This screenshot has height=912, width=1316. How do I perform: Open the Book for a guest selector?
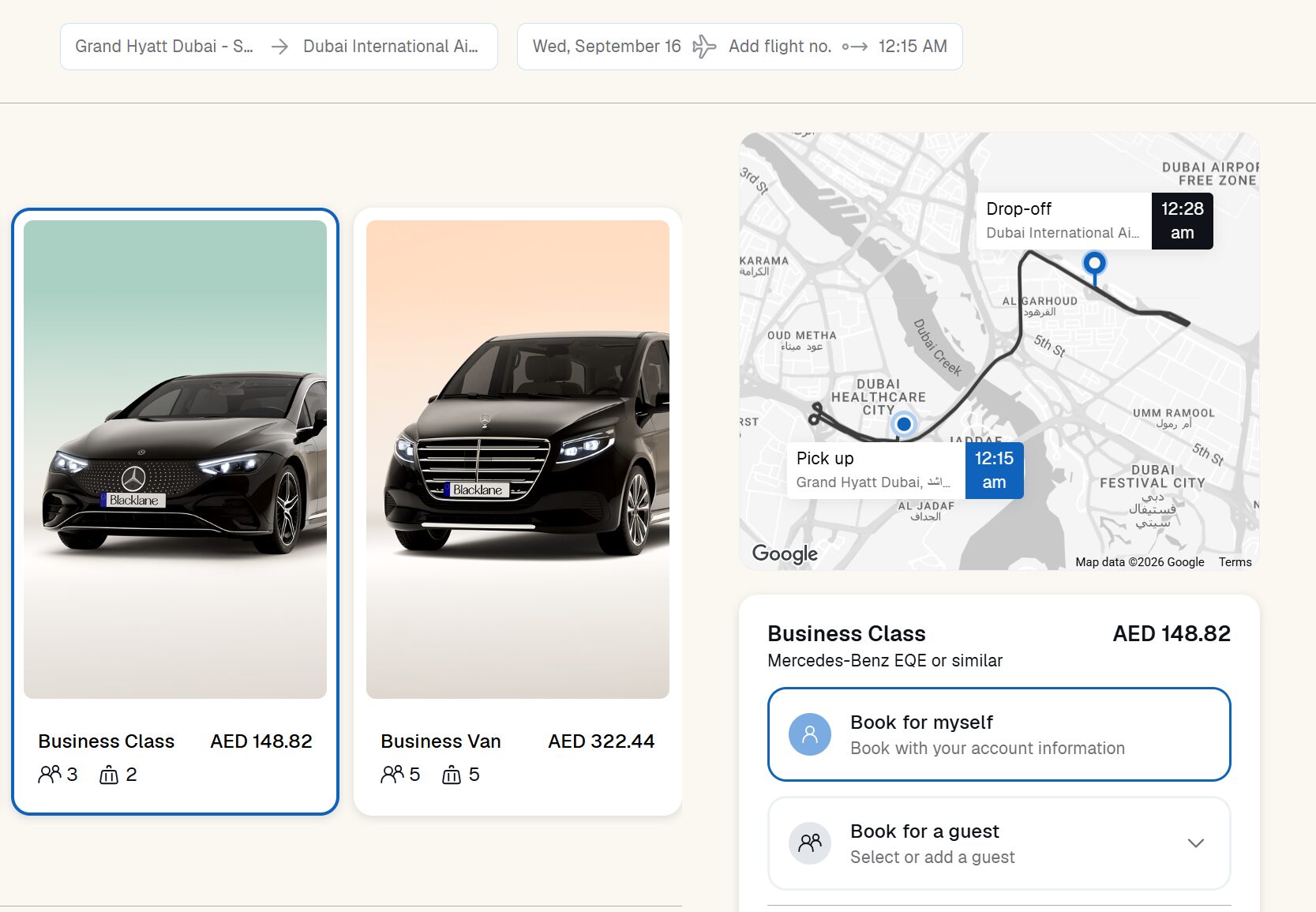[999, 843]
